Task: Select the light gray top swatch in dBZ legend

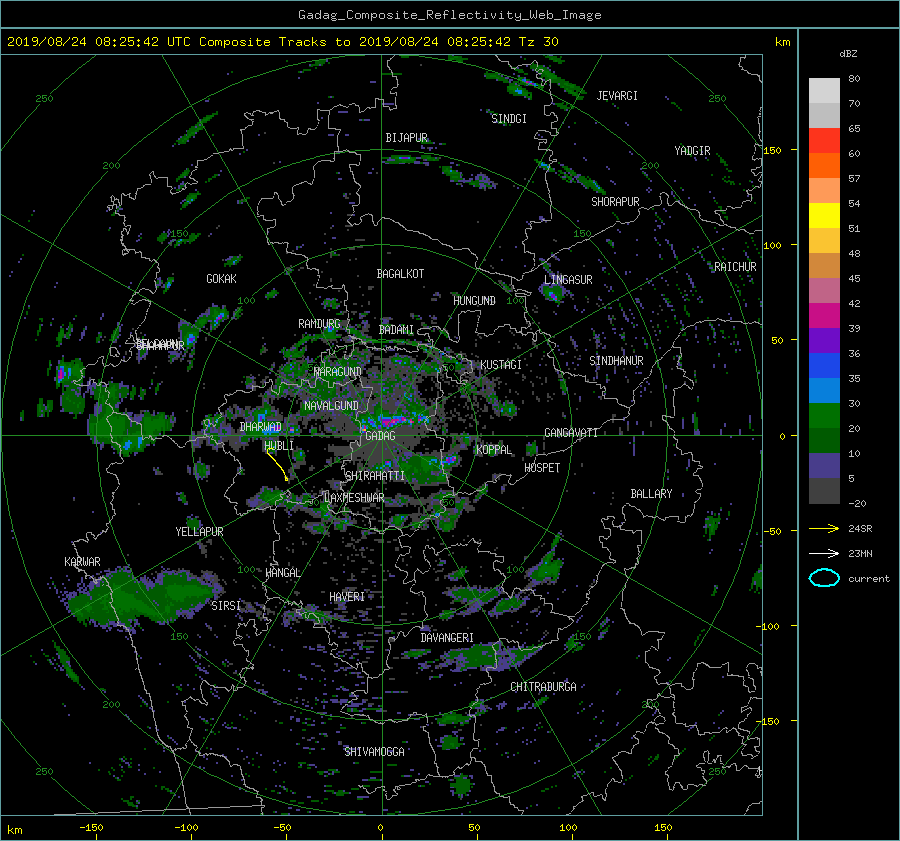Action: coord(824,91)
